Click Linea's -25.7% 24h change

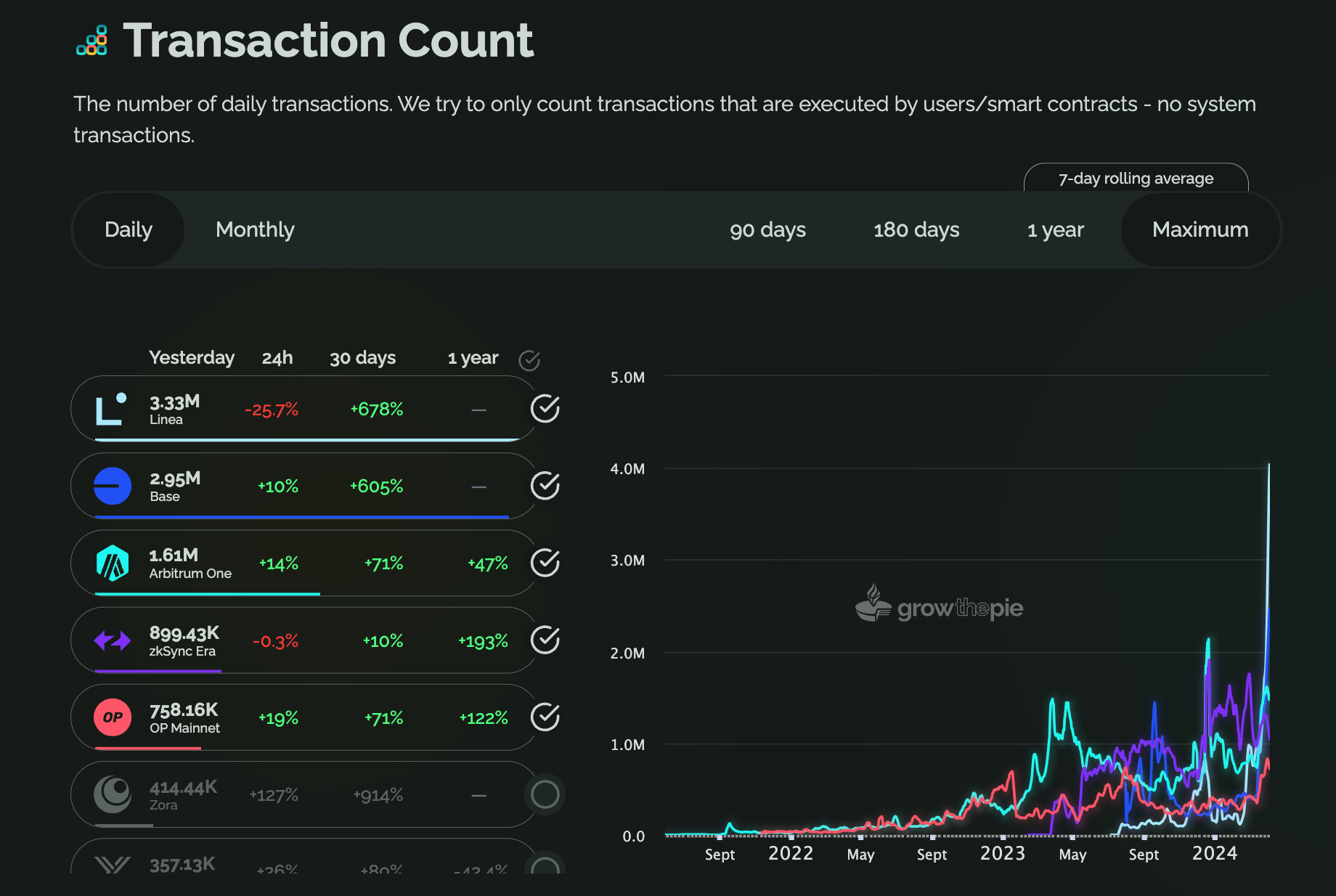point(272,410)
